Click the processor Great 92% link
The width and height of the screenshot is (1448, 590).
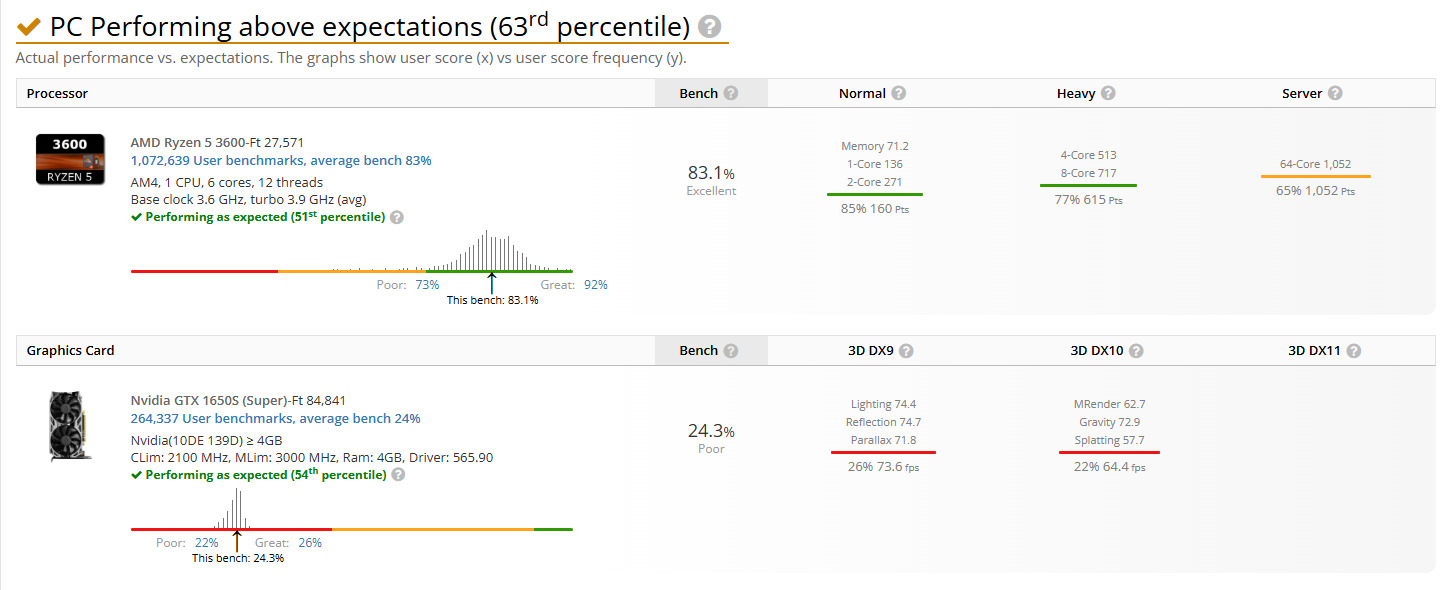(595, 285)
